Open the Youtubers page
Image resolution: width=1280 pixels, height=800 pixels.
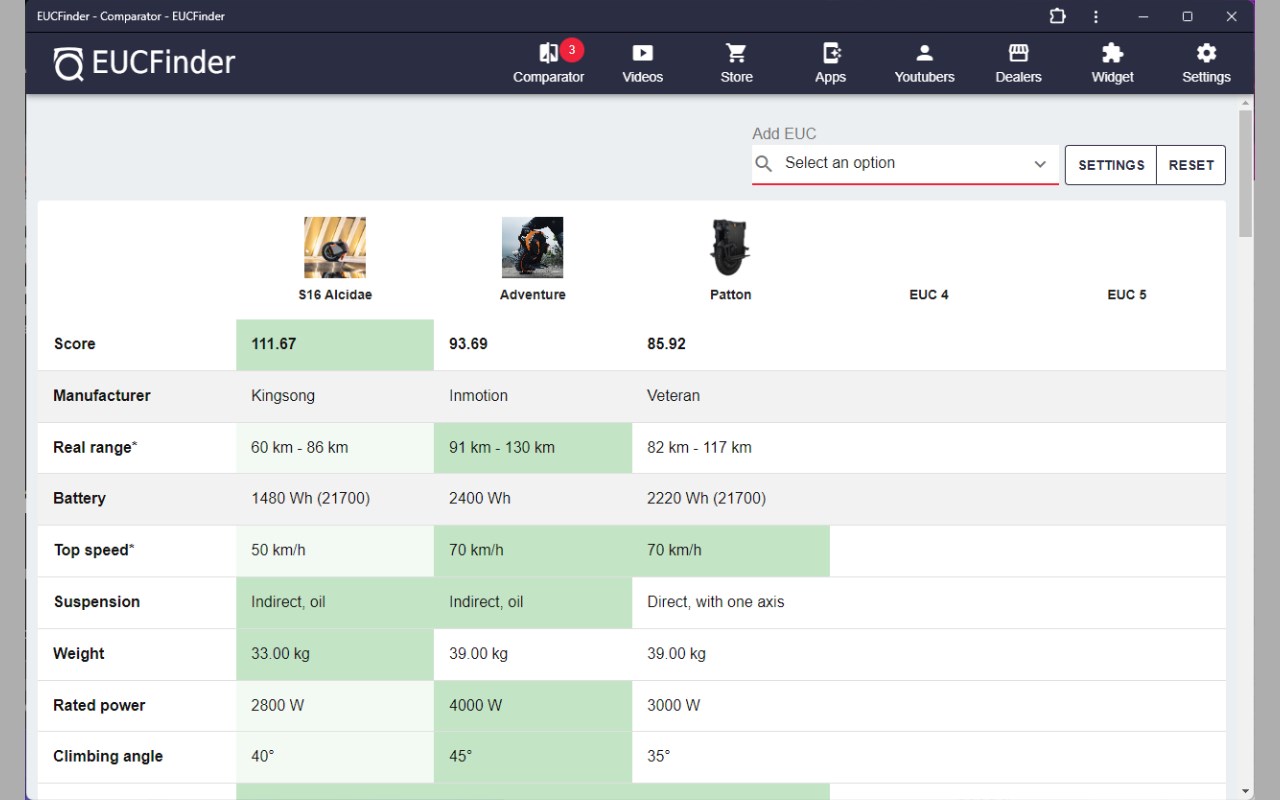(x=924, y=63)
